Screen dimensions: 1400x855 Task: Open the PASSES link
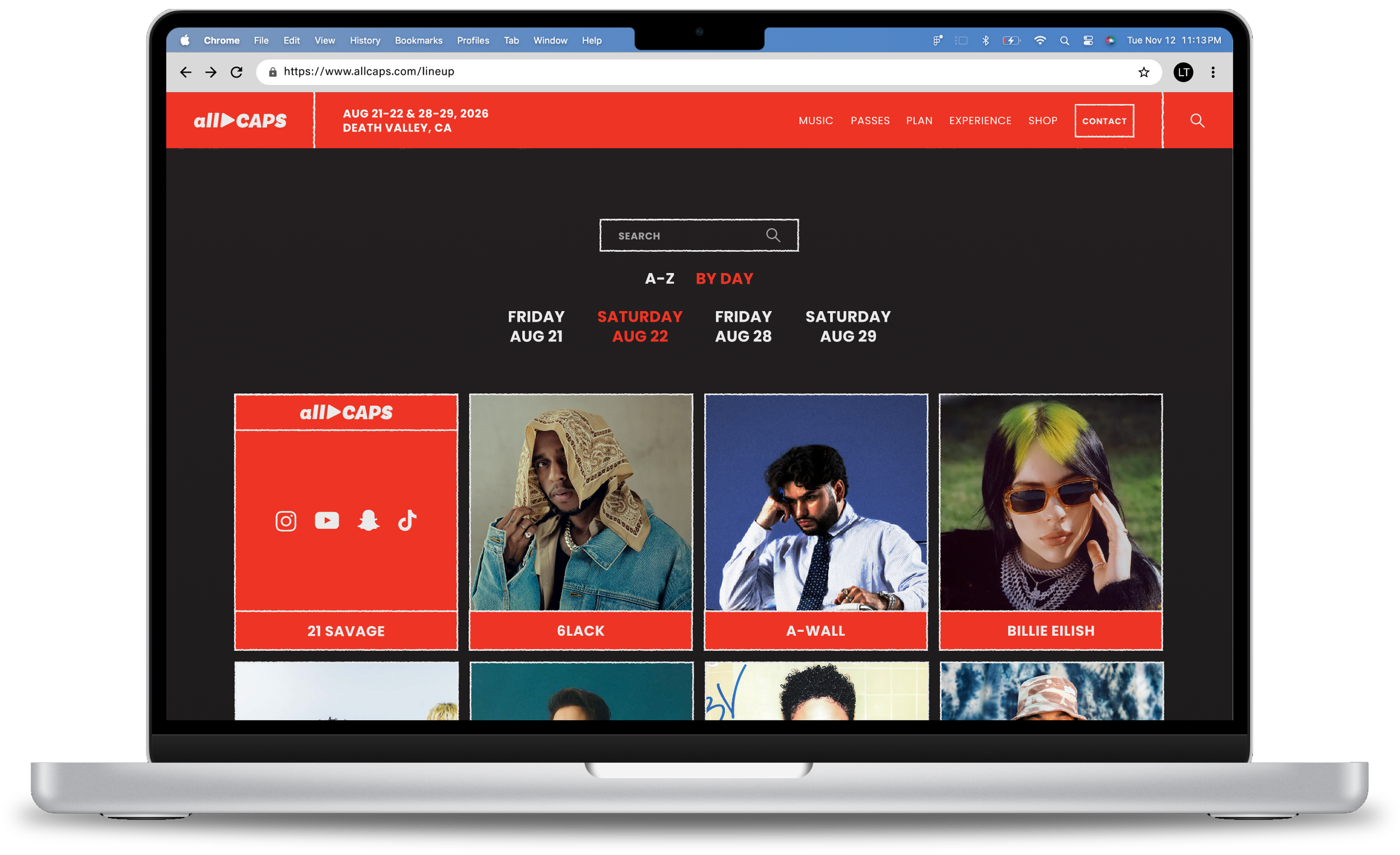click(869, 120)
